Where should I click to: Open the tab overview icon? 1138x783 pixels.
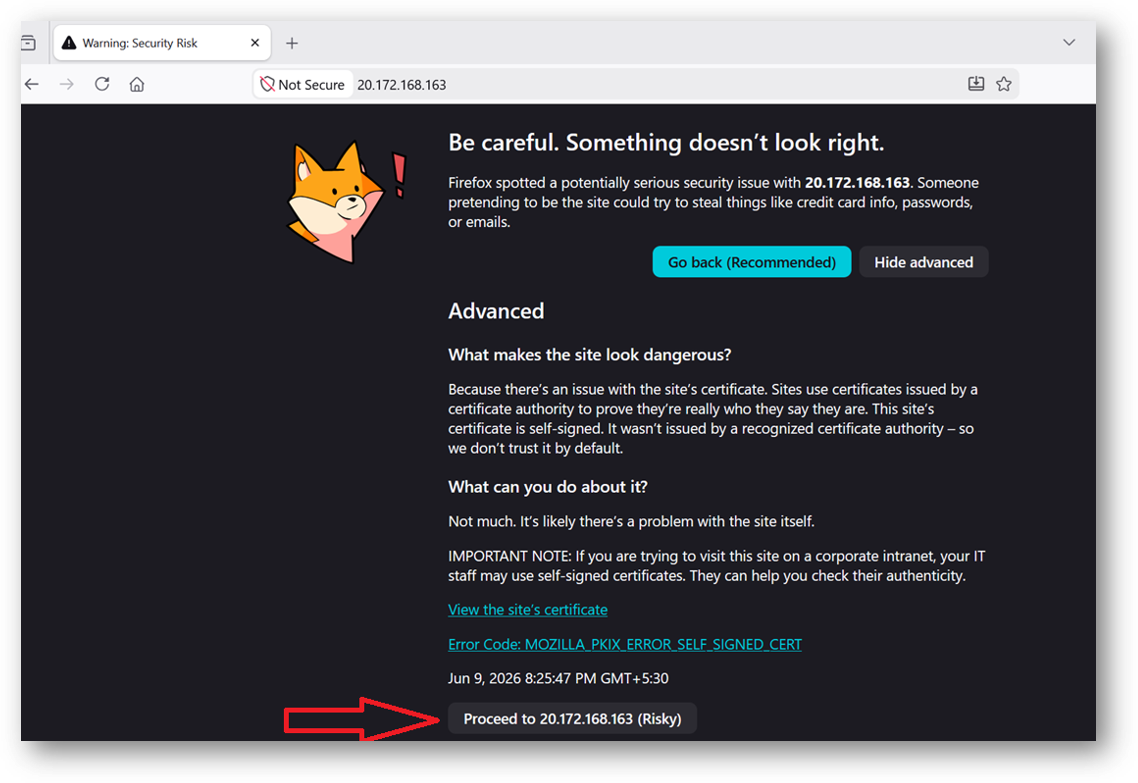pos(28,43)
